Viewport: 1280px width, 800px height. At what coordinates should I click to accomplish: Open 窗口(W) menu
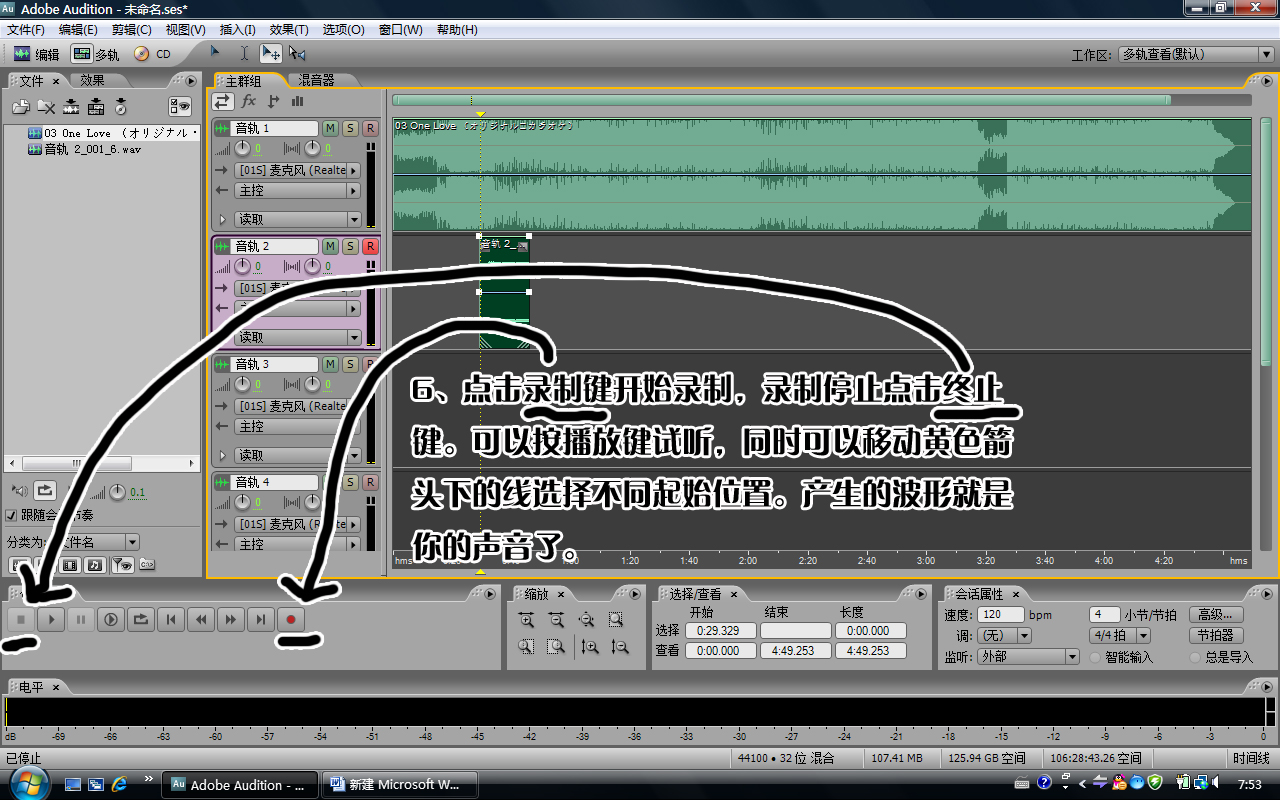coord(400,30)
